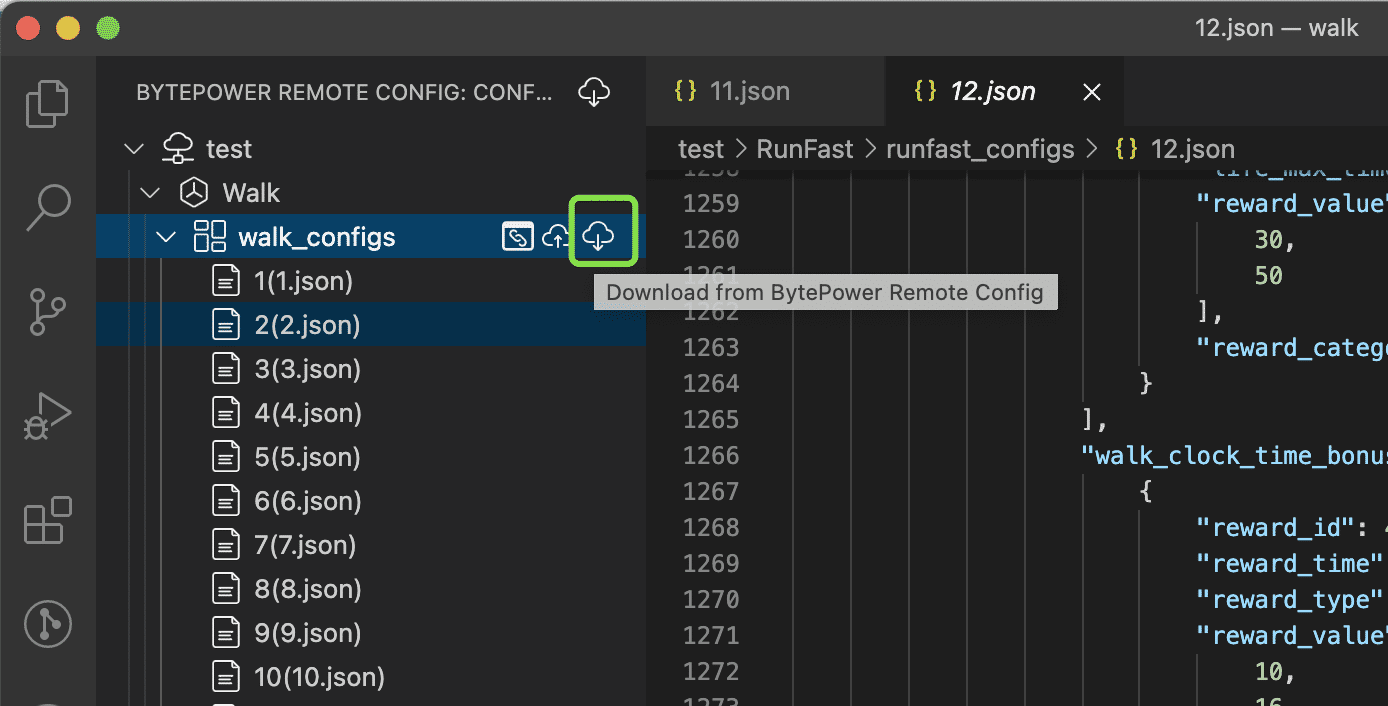Click line number 1272 in gutter
The image size is (1388, 706).
pos(711,671)
